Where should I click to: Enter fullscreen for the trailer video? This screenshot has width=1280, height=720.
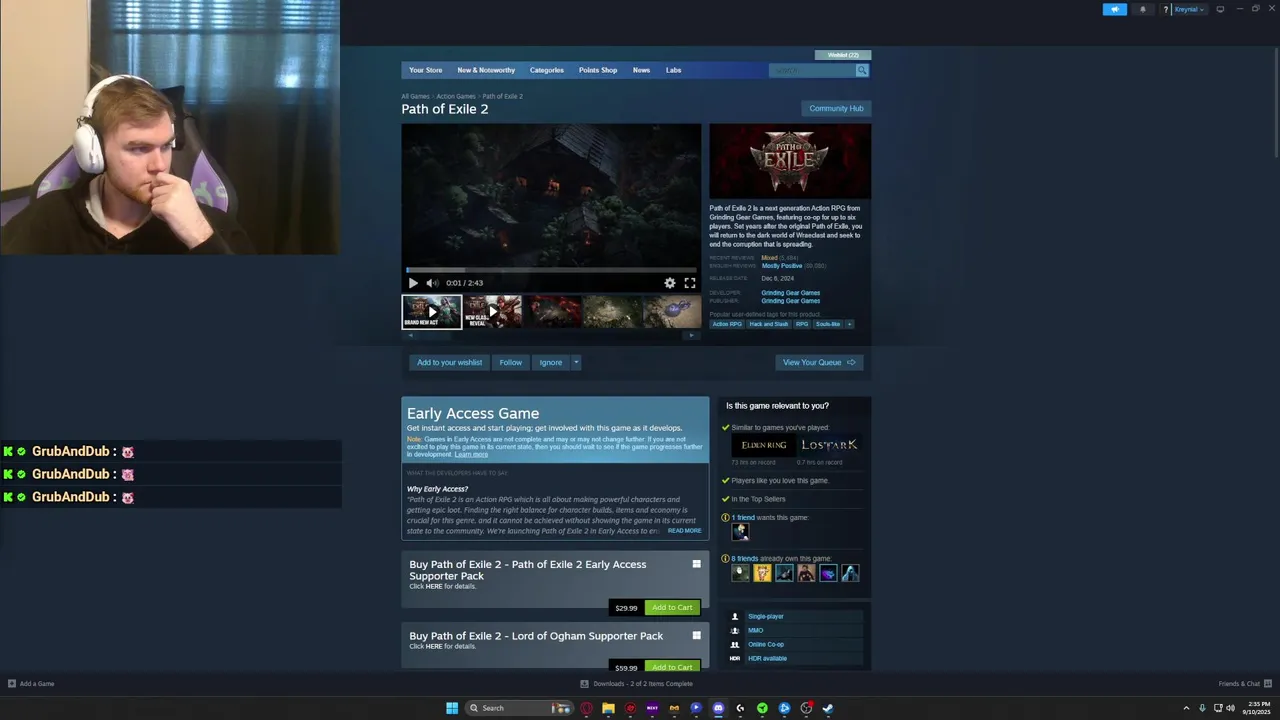point(690,283)
